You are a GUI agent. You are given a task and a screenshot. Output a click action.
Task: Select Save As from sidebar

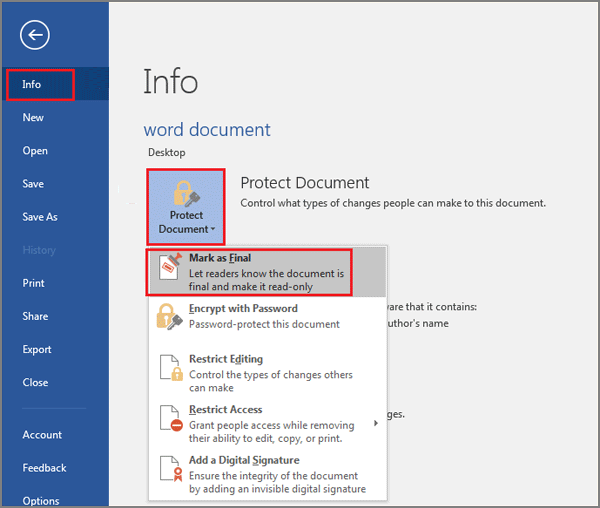[x=40, y=217]
